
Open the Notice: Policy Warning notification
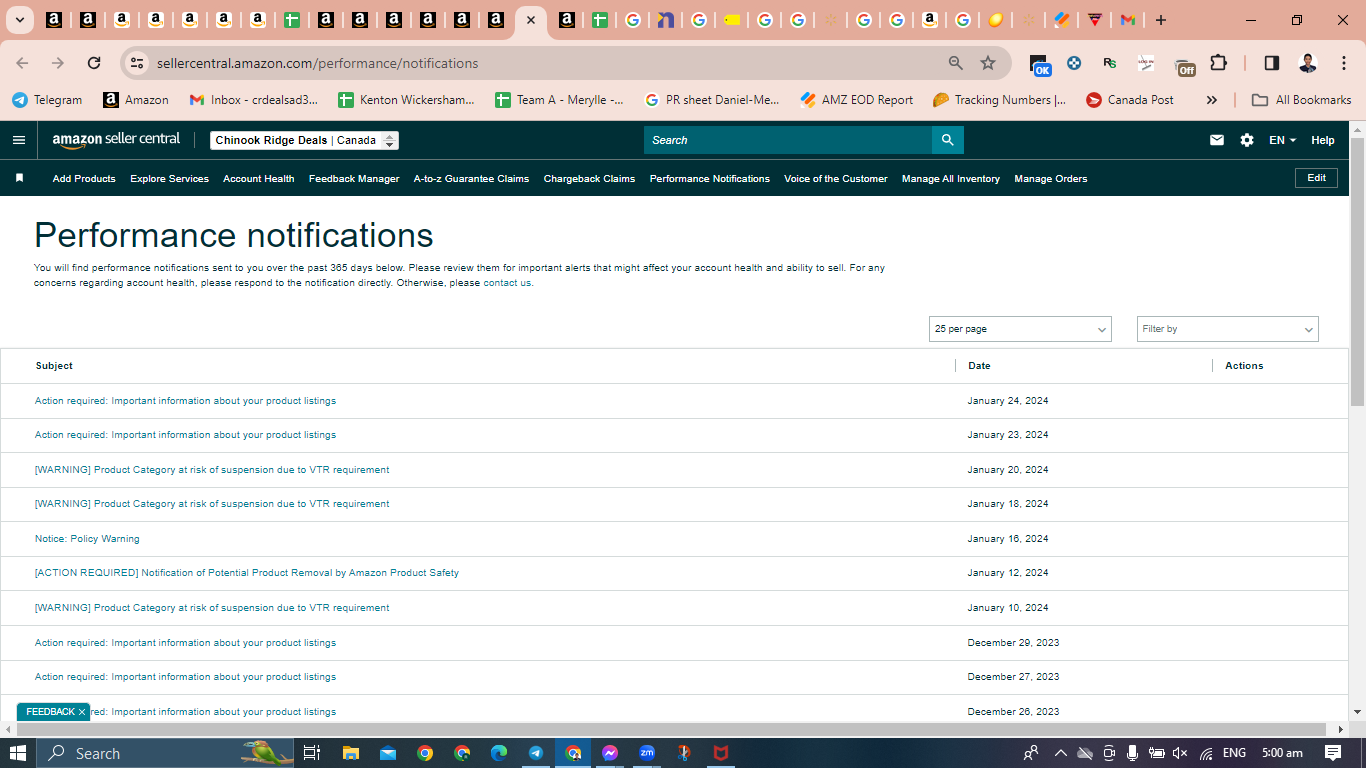point(87,539)
